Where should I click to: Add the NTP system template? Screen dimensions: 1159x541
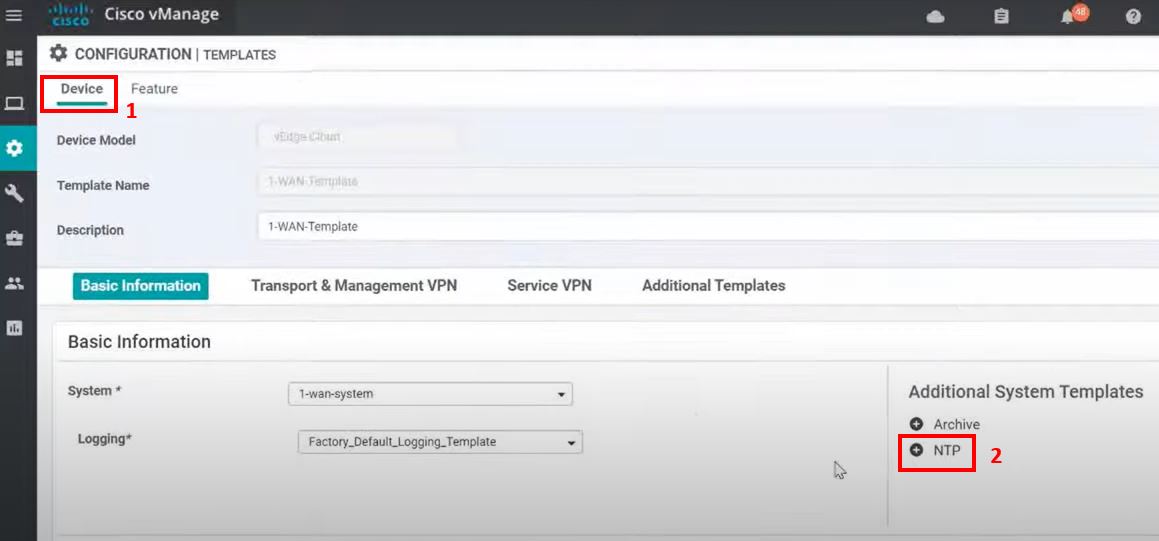click(917, 451)
